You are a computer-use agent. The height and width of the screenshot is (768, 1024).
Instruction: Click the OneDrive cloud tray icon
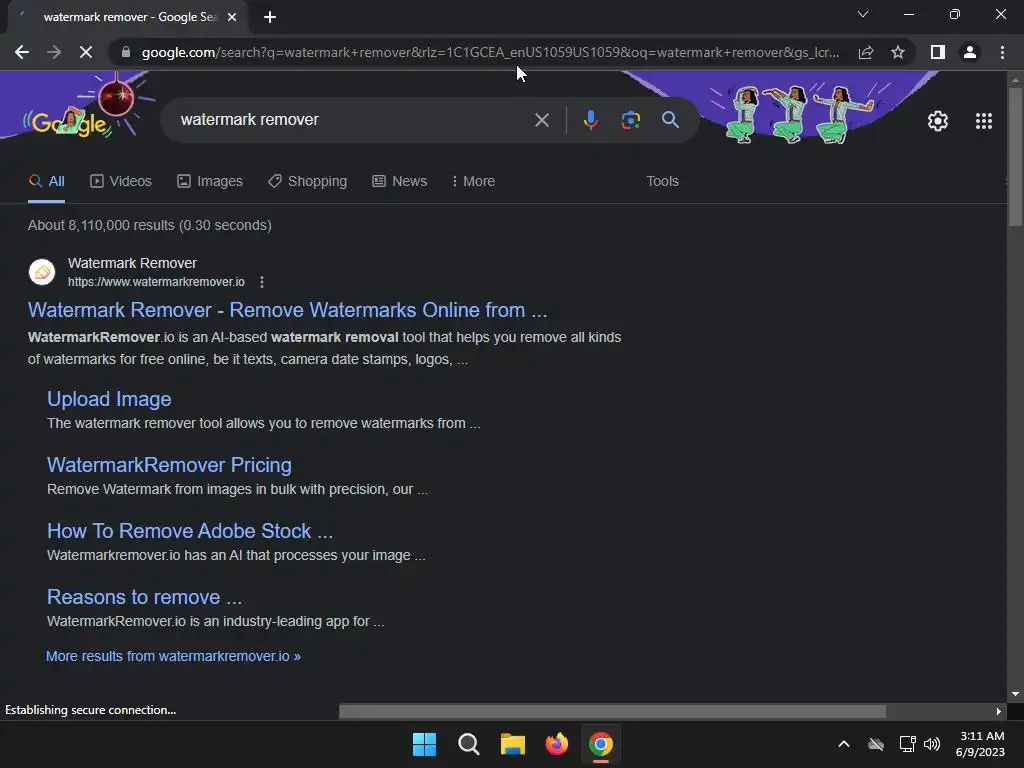click(x=876, y=744)
